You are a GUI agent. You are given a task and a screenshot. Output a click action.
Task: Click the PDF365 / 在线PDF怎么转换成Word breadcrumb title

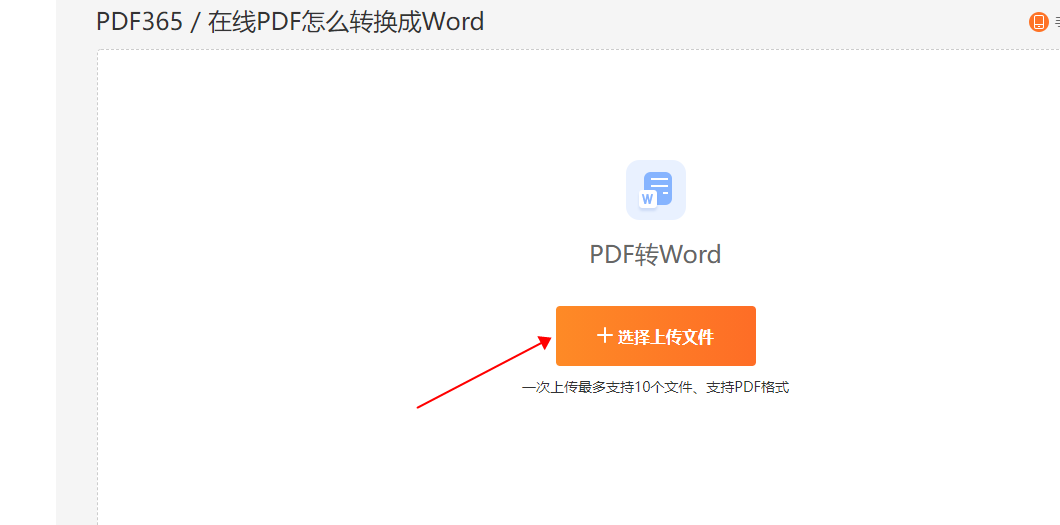click(x=290, y=22)
